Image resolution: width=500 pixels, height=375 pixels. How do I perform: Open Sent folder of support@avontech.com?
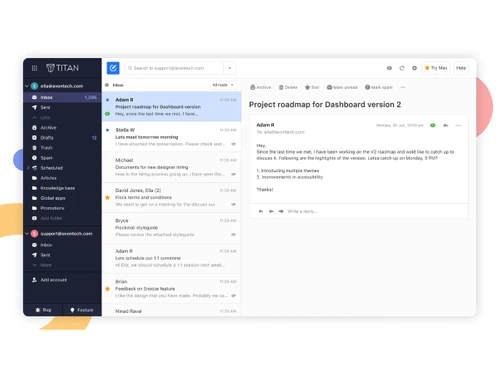(x=62, y=255)
